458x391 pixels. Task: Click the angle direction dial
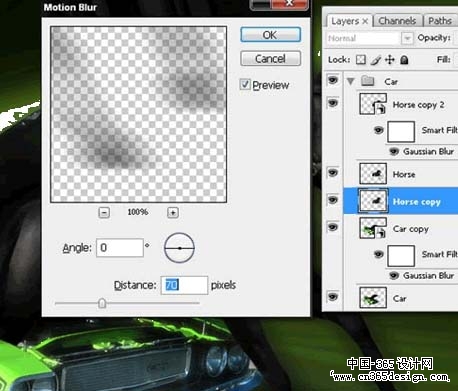(179, 248)
